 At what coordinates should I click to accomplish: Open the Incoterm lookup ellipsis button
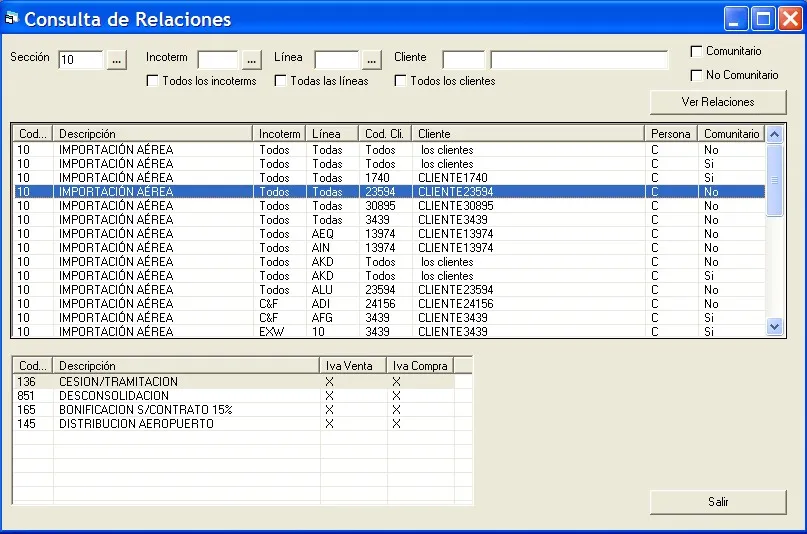coord(252,60)
